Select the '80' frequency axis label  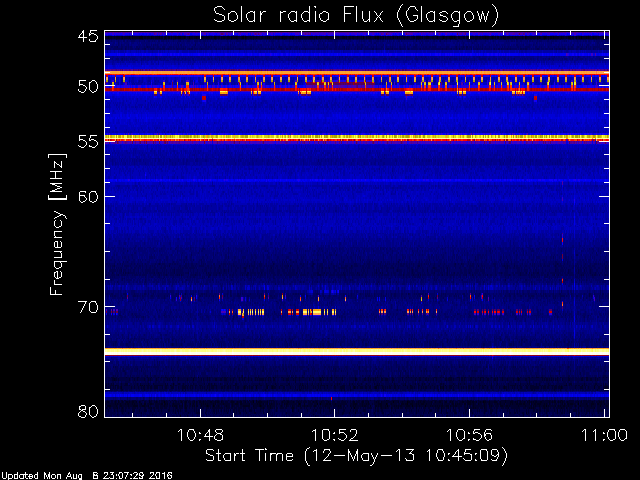point(88,411)
